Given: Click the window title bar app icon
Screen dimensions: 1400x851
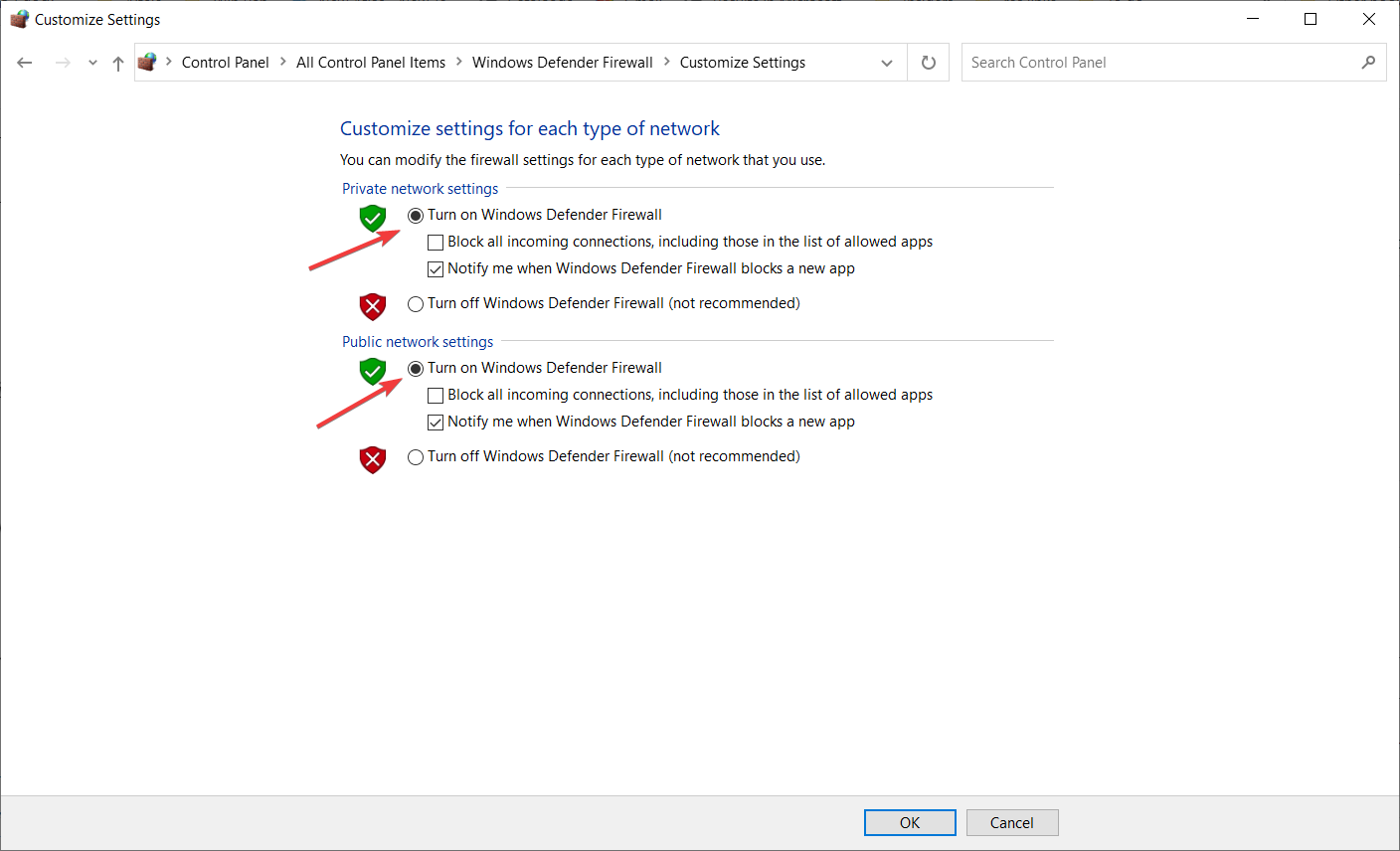Looking at the screenshot, I should click(19, 19).
